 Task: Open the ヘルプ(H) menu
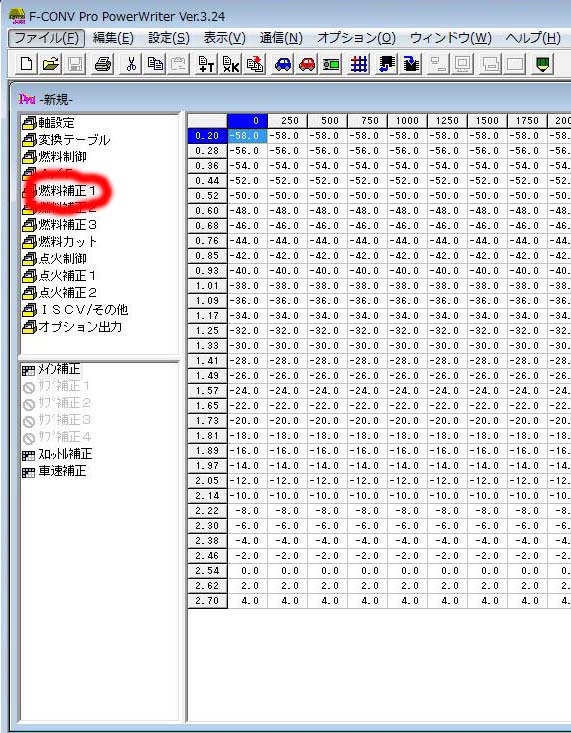533,38
